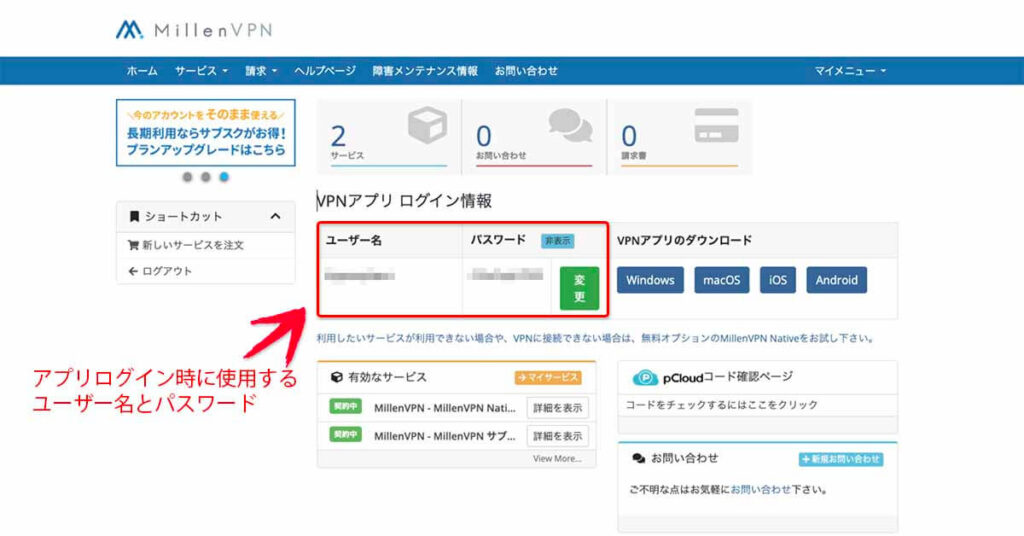Click the chat bubbles icon
Screen dimensions: 1024x536
[570, 125]
